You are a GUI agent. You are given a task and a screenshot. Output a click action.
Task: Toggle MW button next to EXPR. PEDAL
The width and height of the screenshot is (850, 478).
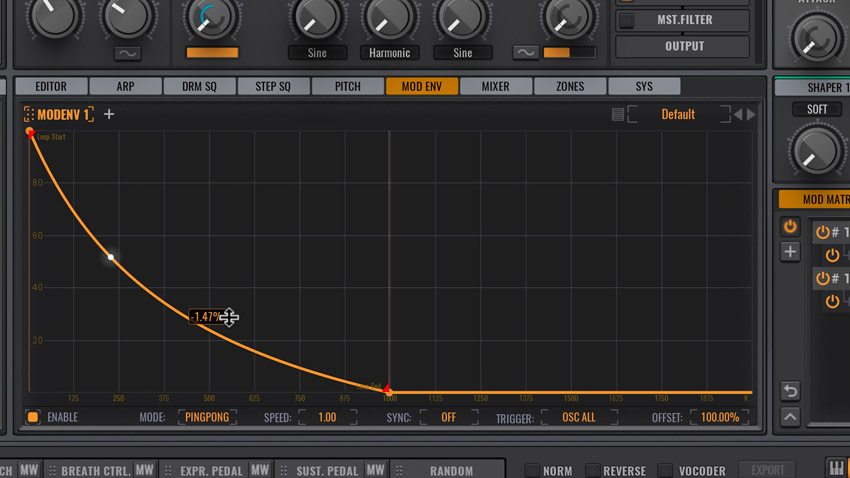[260, 469]
